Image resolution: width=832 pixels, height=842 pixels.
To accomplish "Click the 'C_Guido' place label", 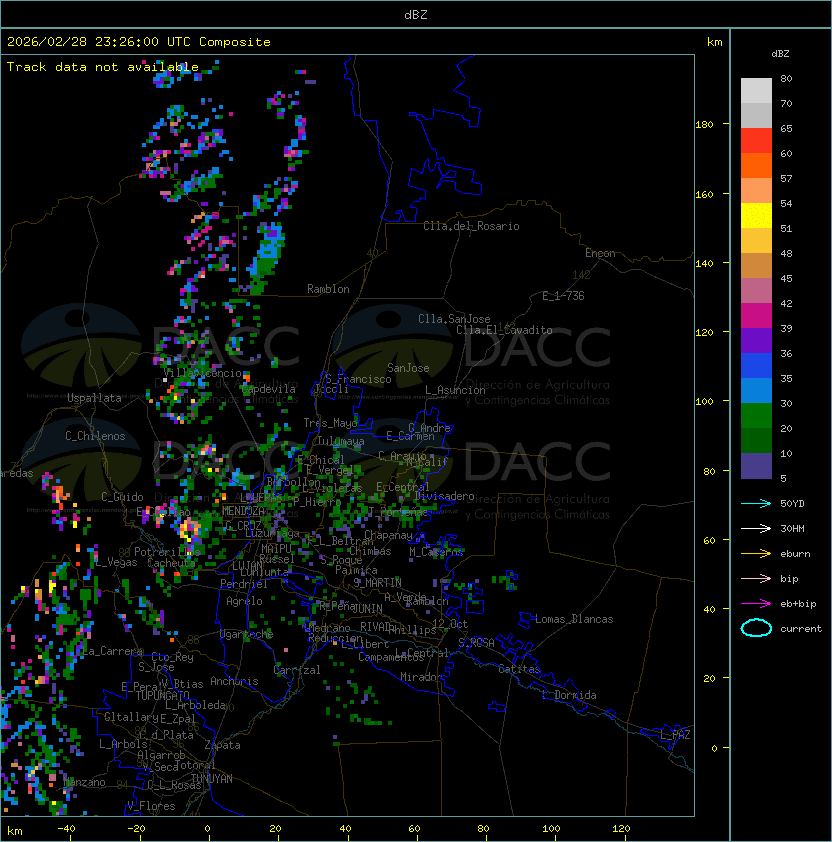I will [122, 497].
